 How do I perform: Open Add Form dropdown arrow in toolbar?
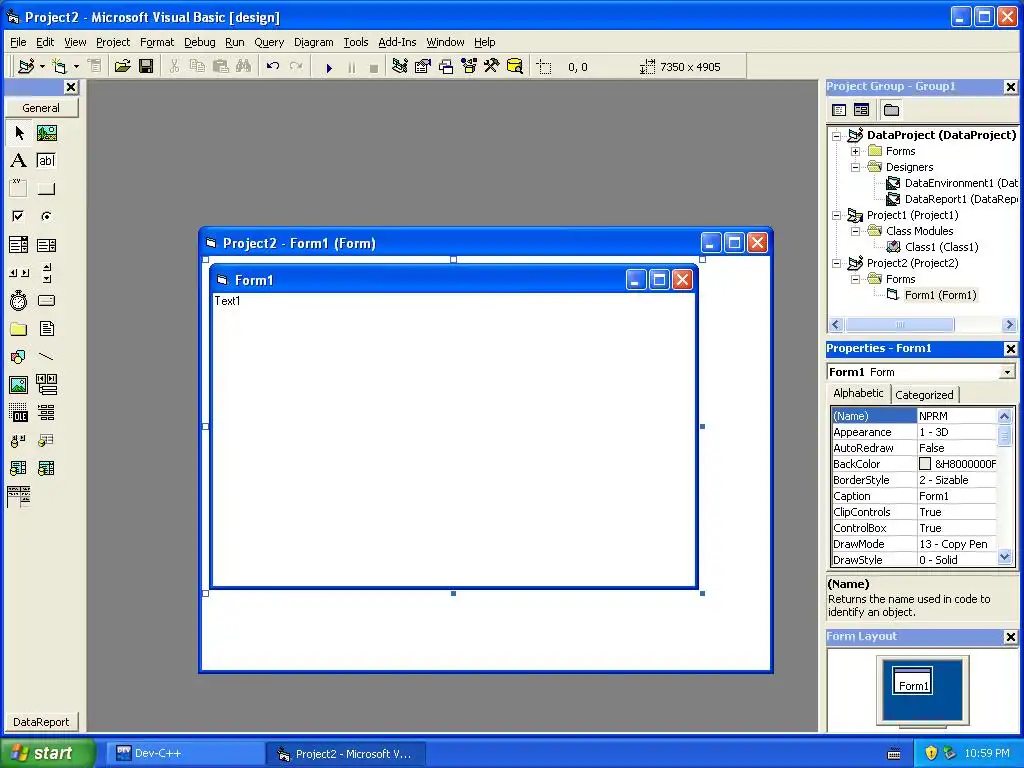76,67
